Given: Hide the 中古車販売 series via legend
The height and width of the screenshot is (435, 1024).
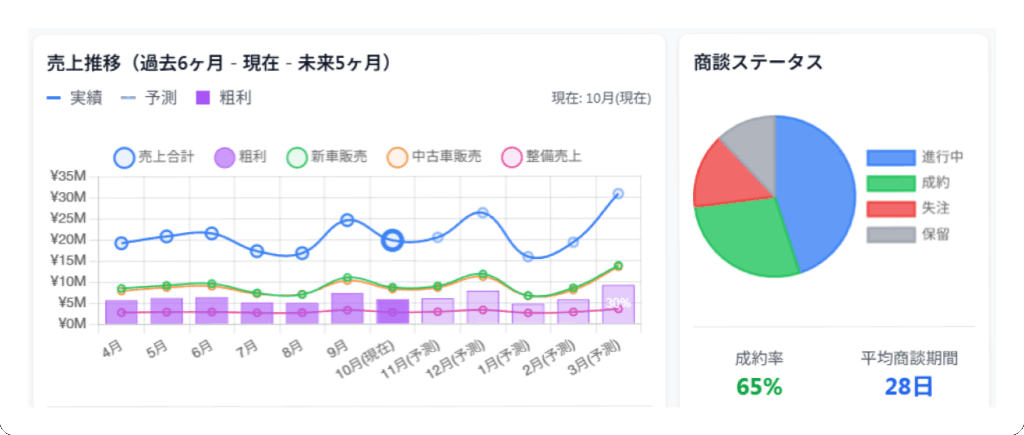Looking at the screenshot, I should click(396, 157).
